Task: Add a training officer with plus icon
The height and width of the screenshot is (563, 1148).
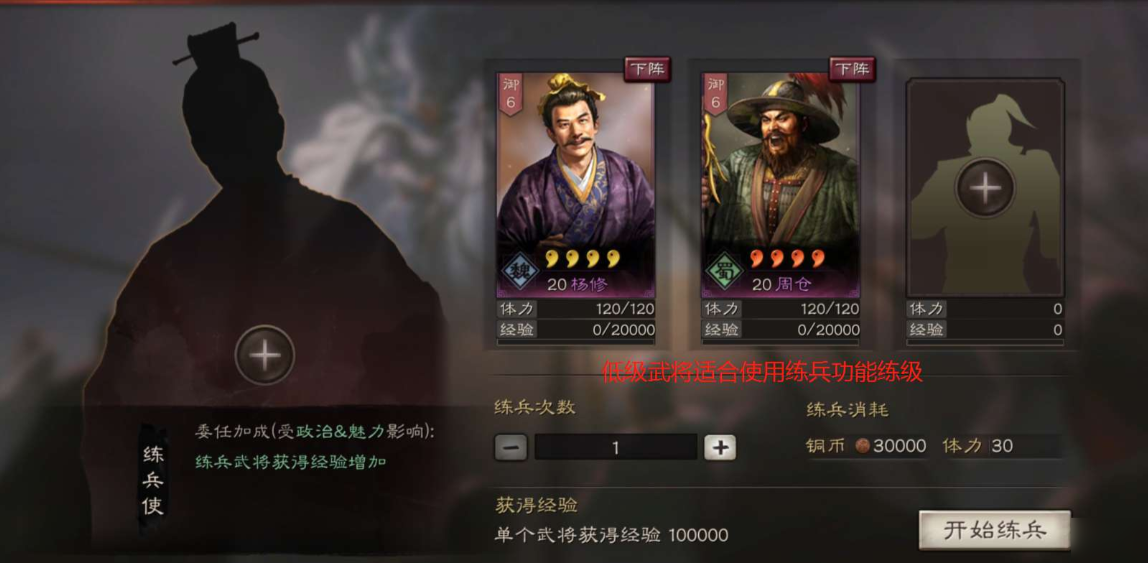Action: pos(264,355)
